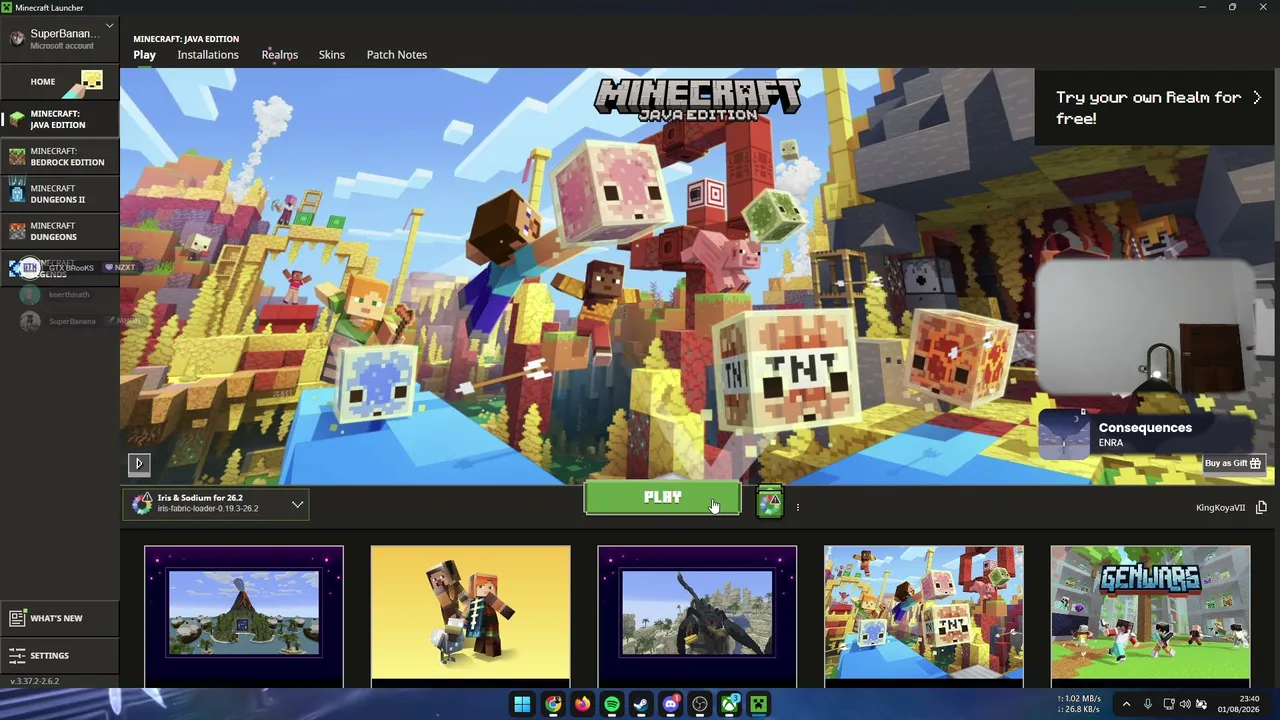This screenshot has height=720, width=1280.
Task: Click the Bedrock Edition block icon
Action: coord(17,157)
